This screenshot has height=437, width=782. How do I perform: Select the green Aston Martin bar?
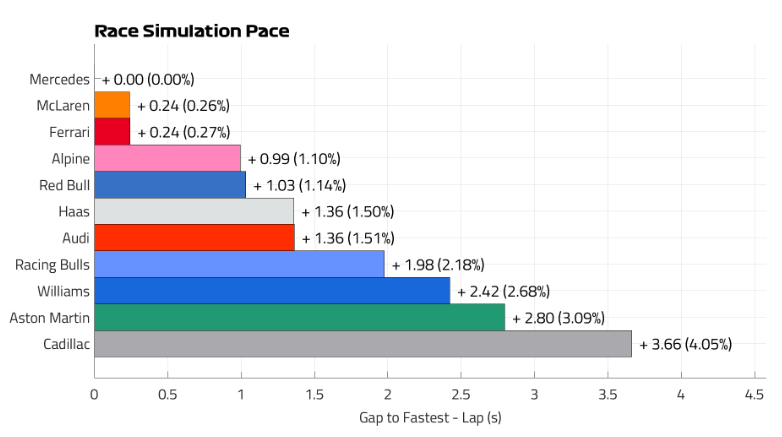pyautogui.click(x=299, y=318)
